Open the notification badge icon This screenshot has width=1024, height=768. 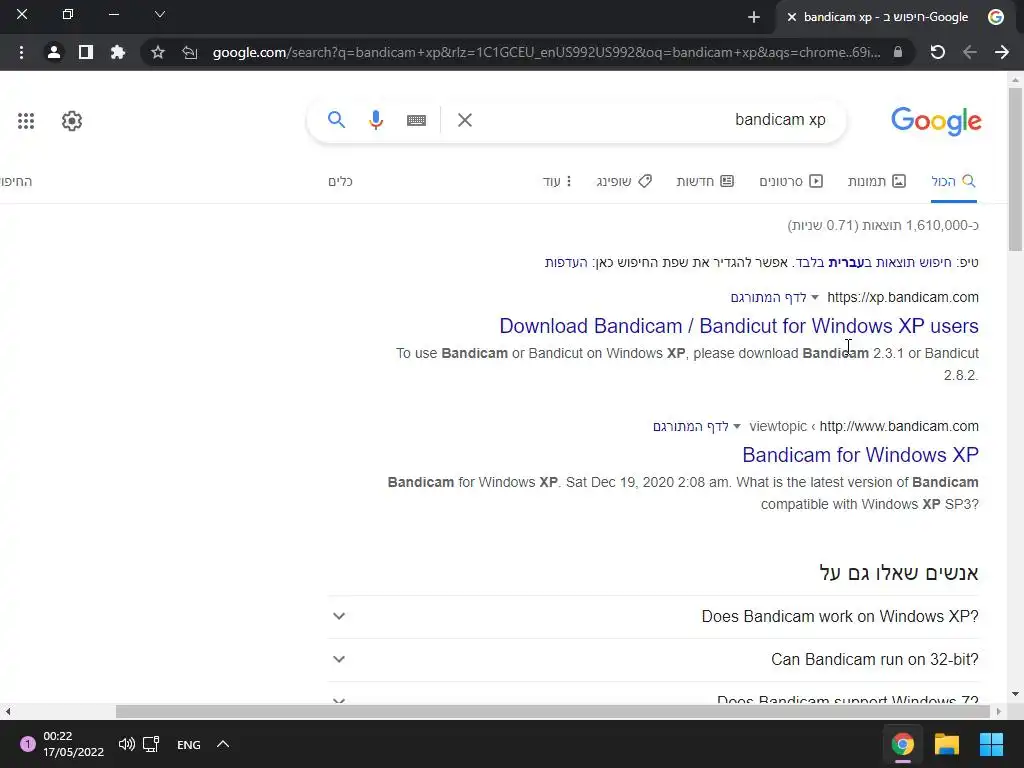tap(27, 744)
